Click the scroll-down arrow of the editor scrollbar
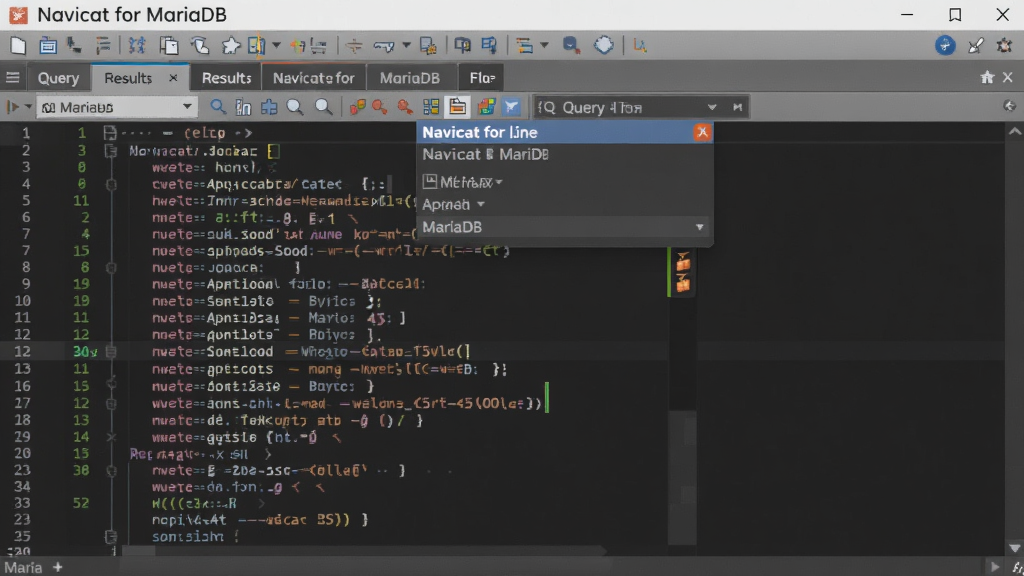Image resolution: width=1024 pixels, height=576 pixels. tap(1014, 548)
